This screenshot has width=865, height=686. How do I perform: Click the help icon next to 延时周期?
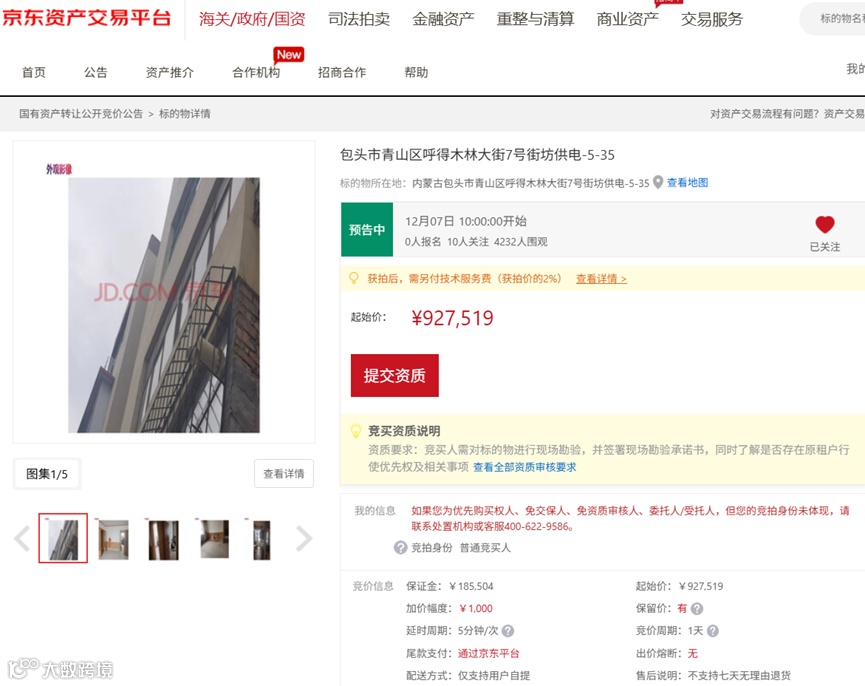(x=508, y=631)
